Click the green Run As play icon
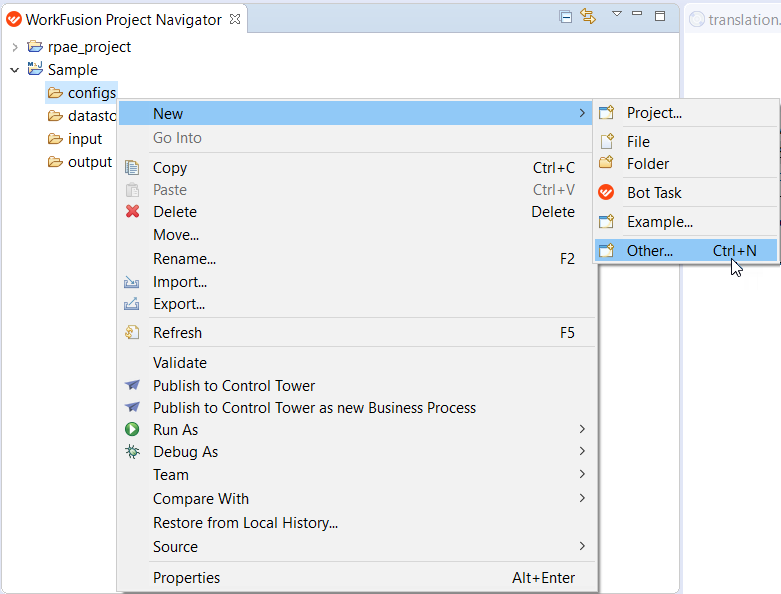 [x=132, y=429]
